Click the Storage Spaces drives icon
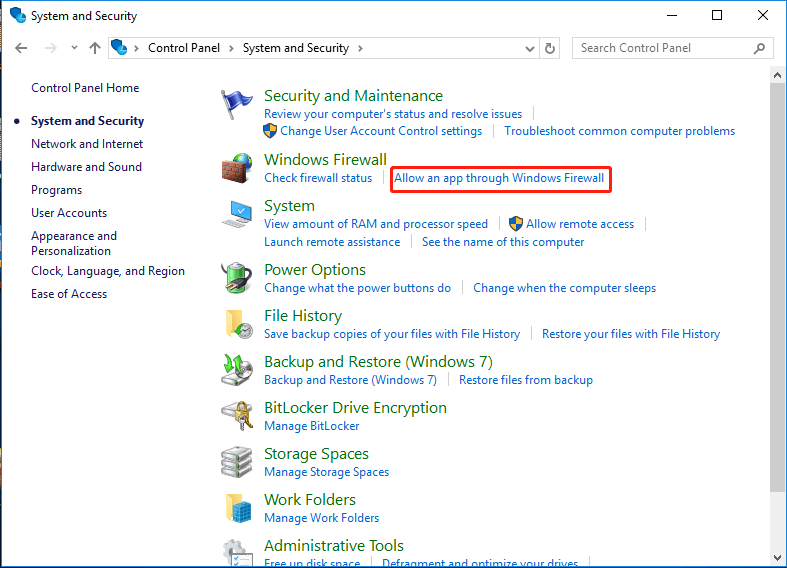 [x=237, y=462]
